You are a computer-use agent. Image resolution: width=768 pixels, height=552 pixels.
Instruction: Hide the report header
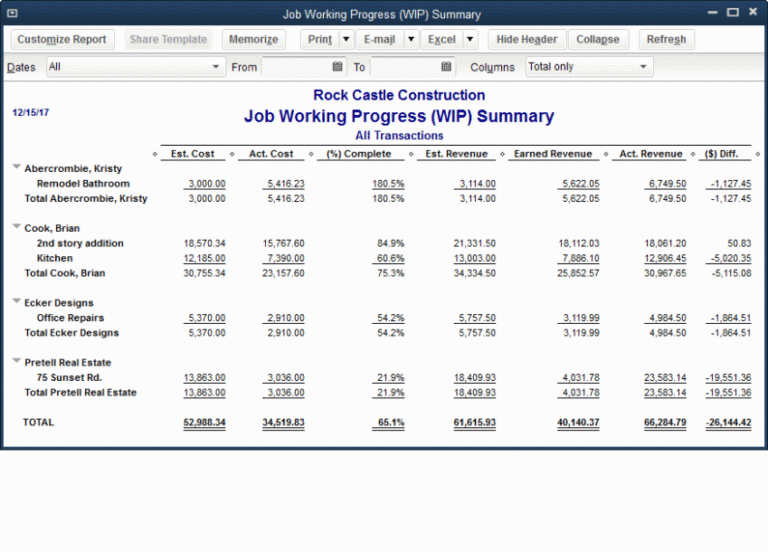527,39
